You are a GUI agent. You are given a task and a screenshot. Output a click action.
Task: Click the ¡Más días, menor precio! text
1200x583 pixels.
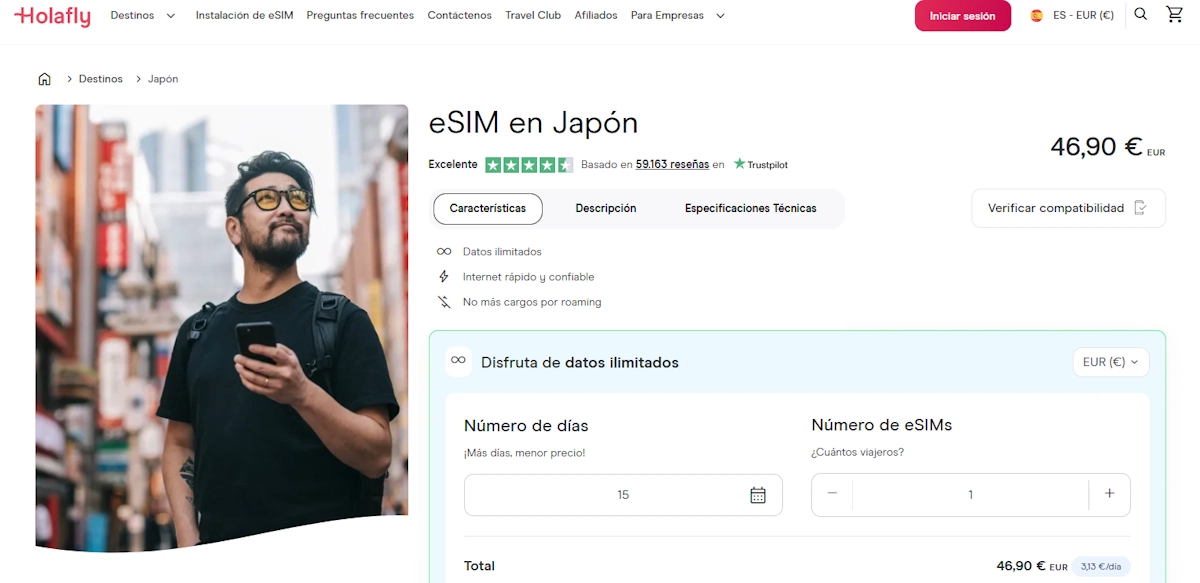(524, 453)
